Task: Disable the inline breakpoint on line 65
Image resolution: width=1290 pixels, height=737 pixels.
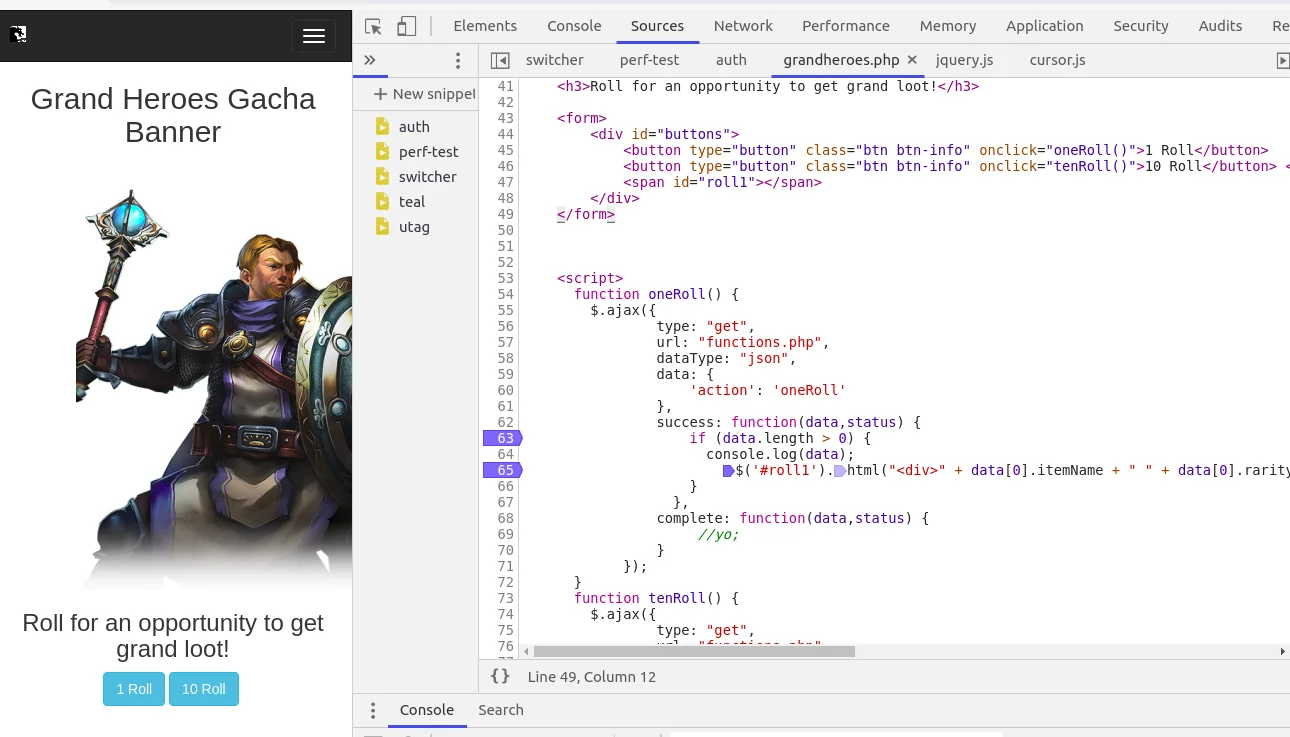Action: (727, 470)
